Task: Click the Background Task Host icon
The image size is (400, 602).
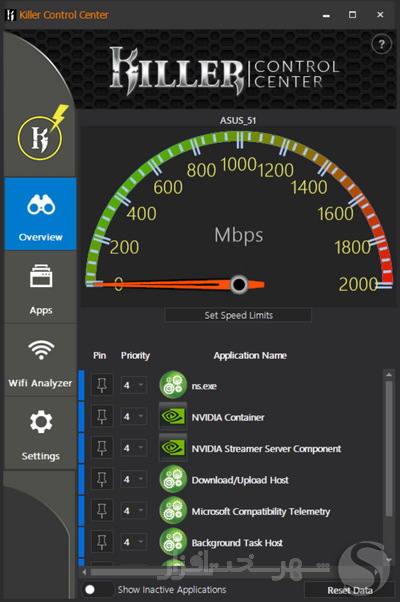Action: pos(173,542)
